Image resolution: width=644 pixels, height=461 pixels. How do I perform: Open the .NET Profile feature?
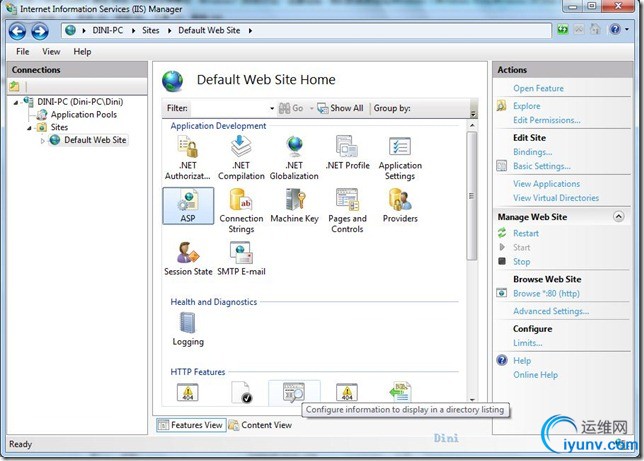347,153
